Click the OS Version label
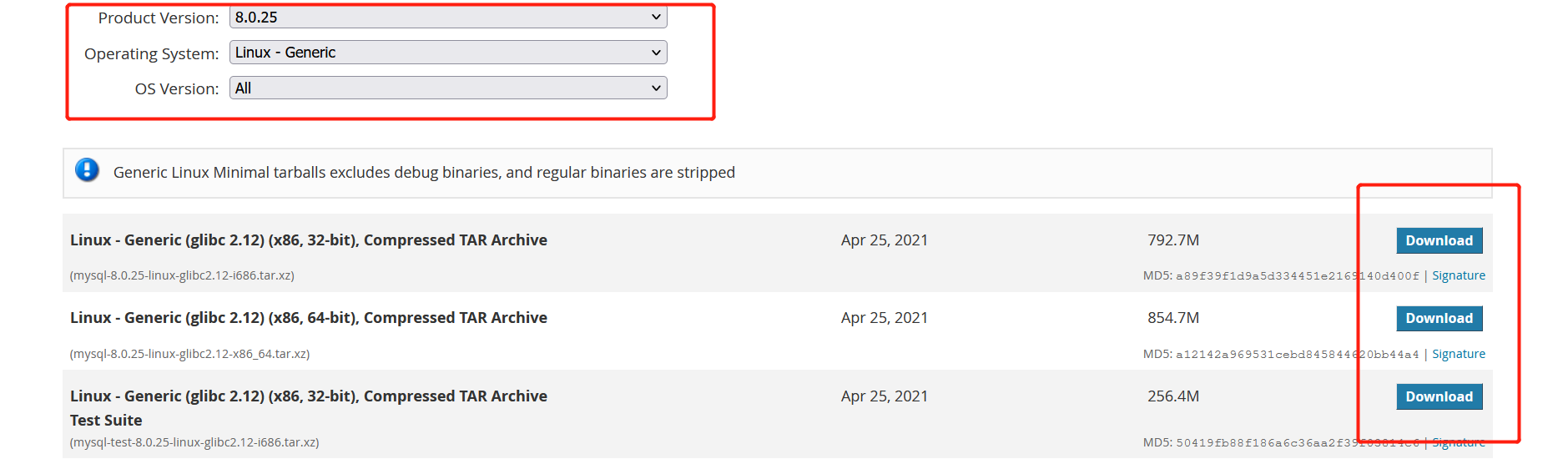Image resolution: width=1568 pixels, height=459 pixels. (177, 89)
